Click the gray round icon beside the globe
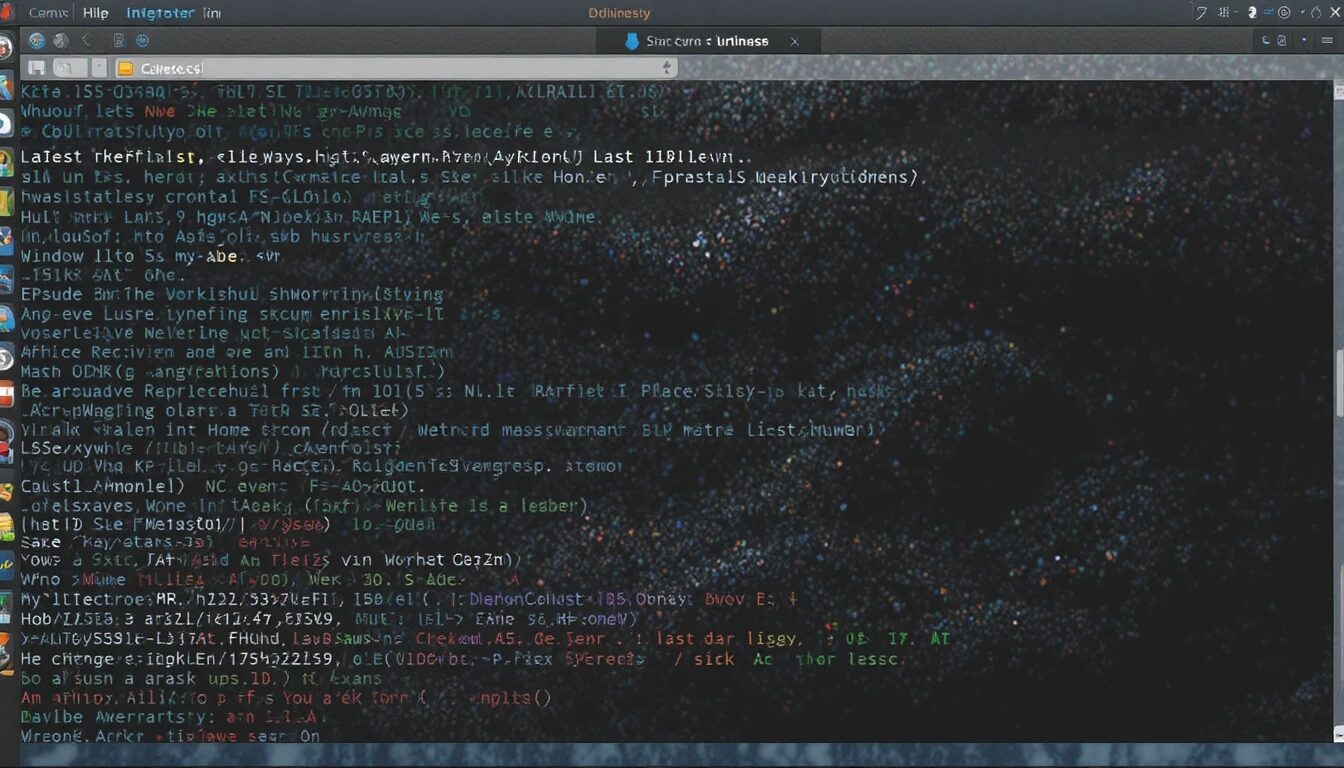Image resolution: width=1344 pixels, height=768 pixels. tap(60, 41)
